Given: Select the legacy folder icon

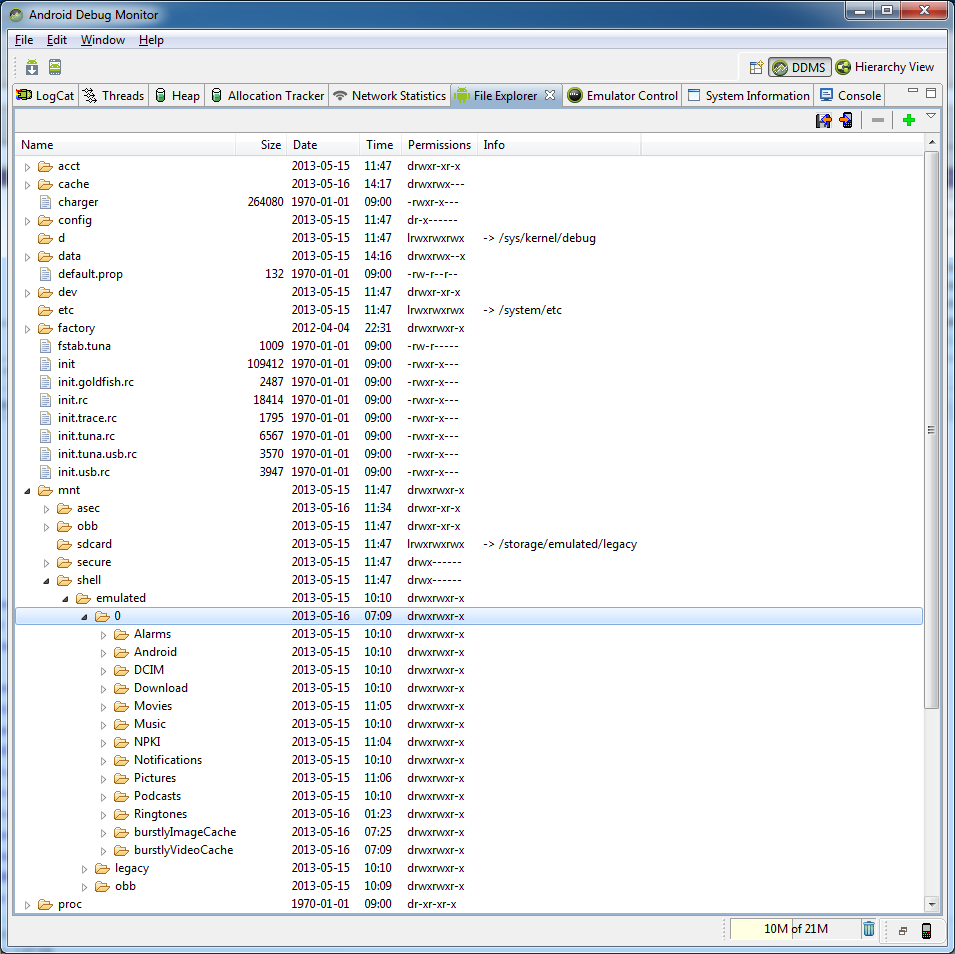Looking at the screenshot, I should click(103, 868).
